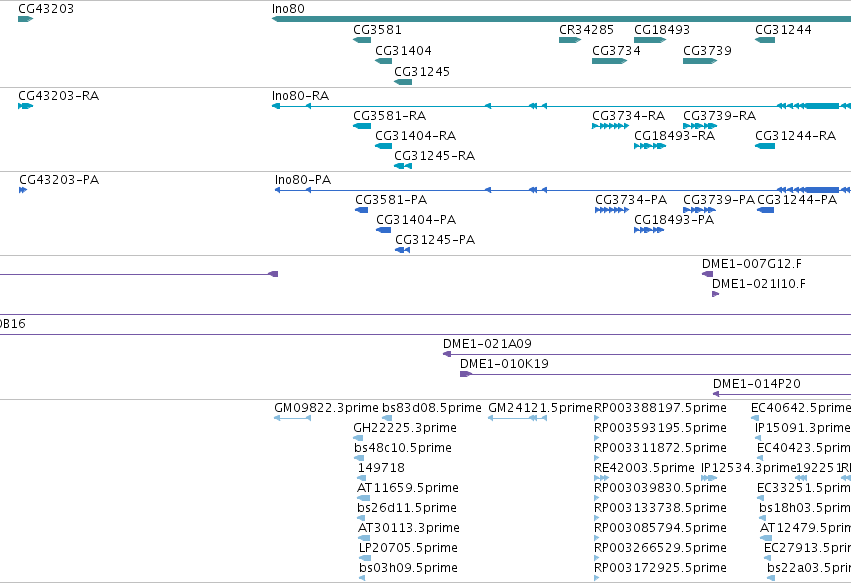This screenshot has height=583, width=851.
Task: Select the CG18493-RA transcript
Action: [x=650, y=146]
